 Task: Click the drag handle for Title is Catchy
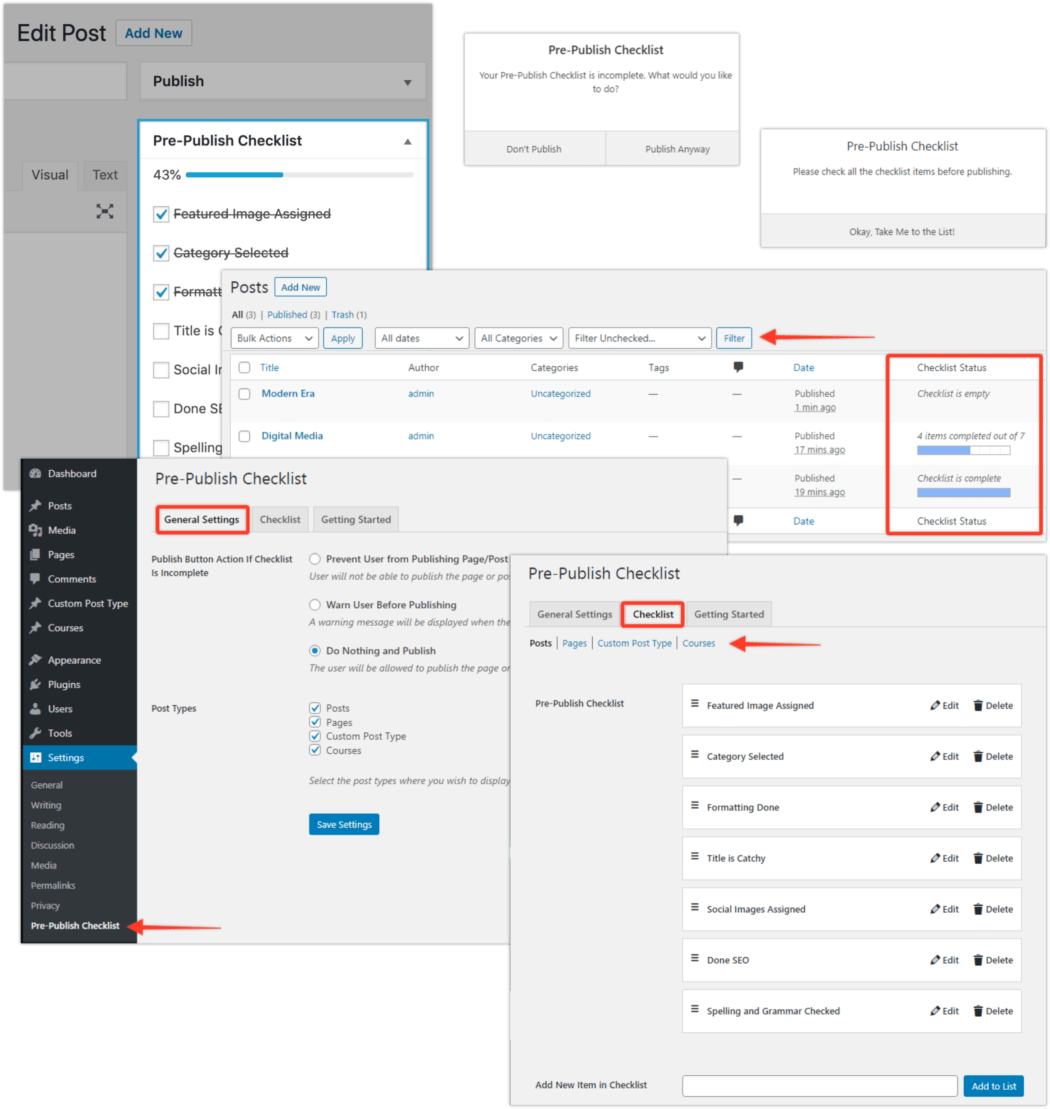click(695, 857)
